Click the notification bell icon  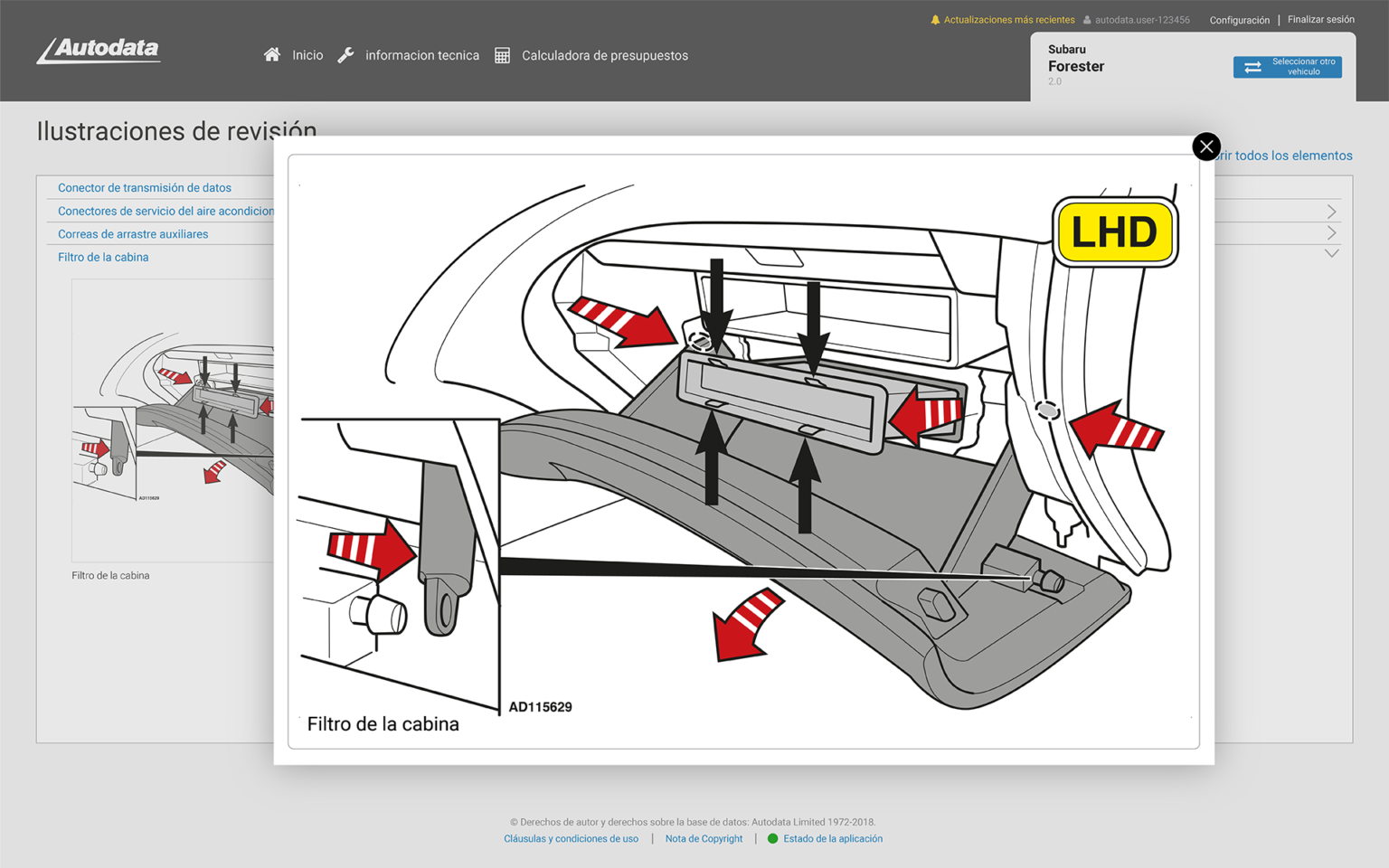(x=935, y=20)
